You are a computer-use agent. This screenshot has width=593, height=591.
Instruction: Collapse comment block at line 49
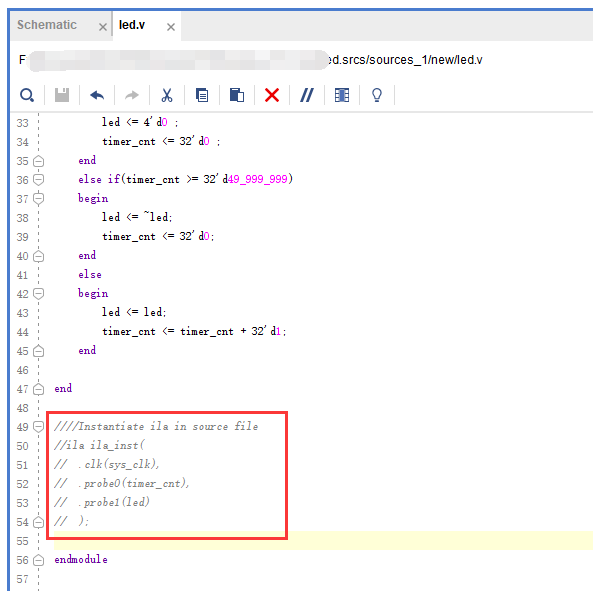[x=39, y=427]
